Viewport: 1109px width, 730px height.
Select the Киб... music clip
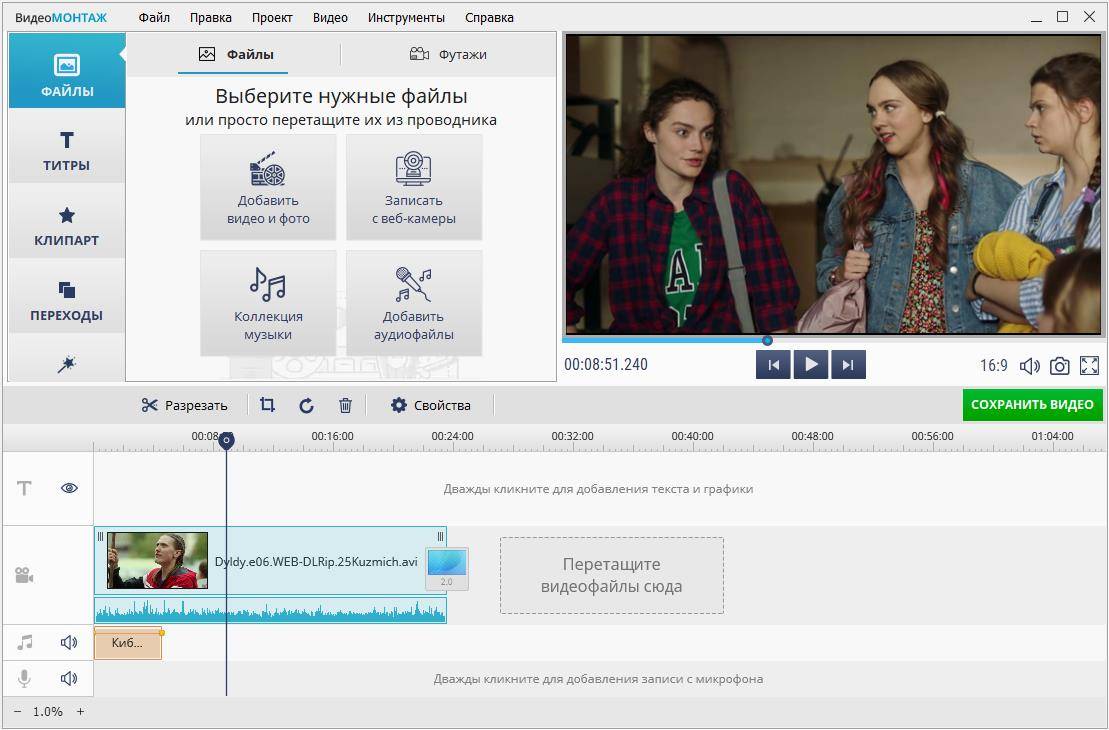(x=128, y=643)
